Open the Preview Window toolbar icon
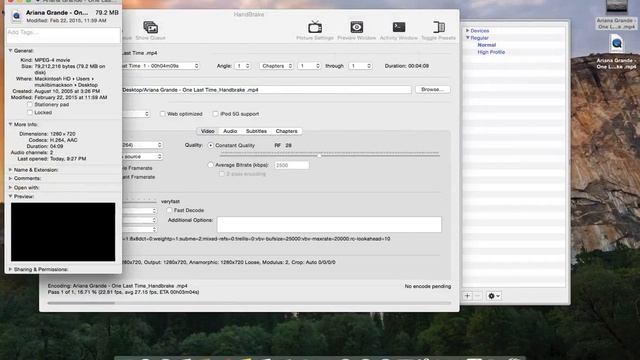640x360 pixels. click(356, 27)
